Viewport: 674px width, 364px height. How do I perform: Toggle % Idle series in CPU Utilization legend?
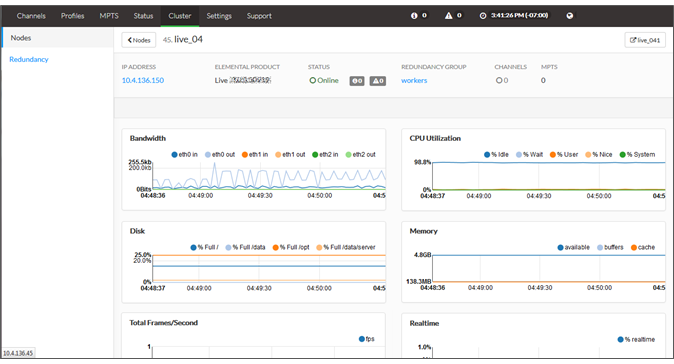click(496, 154)
